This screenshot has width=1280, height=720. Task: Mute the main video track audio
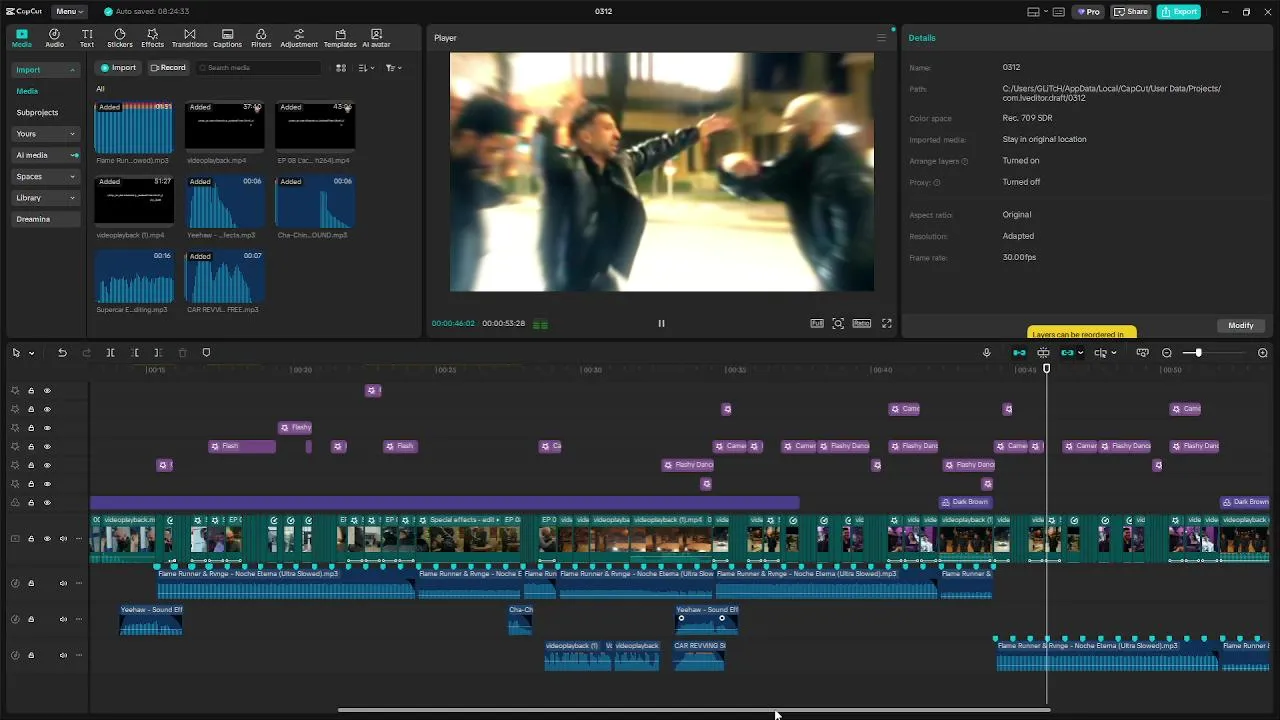tap(63, 538)
